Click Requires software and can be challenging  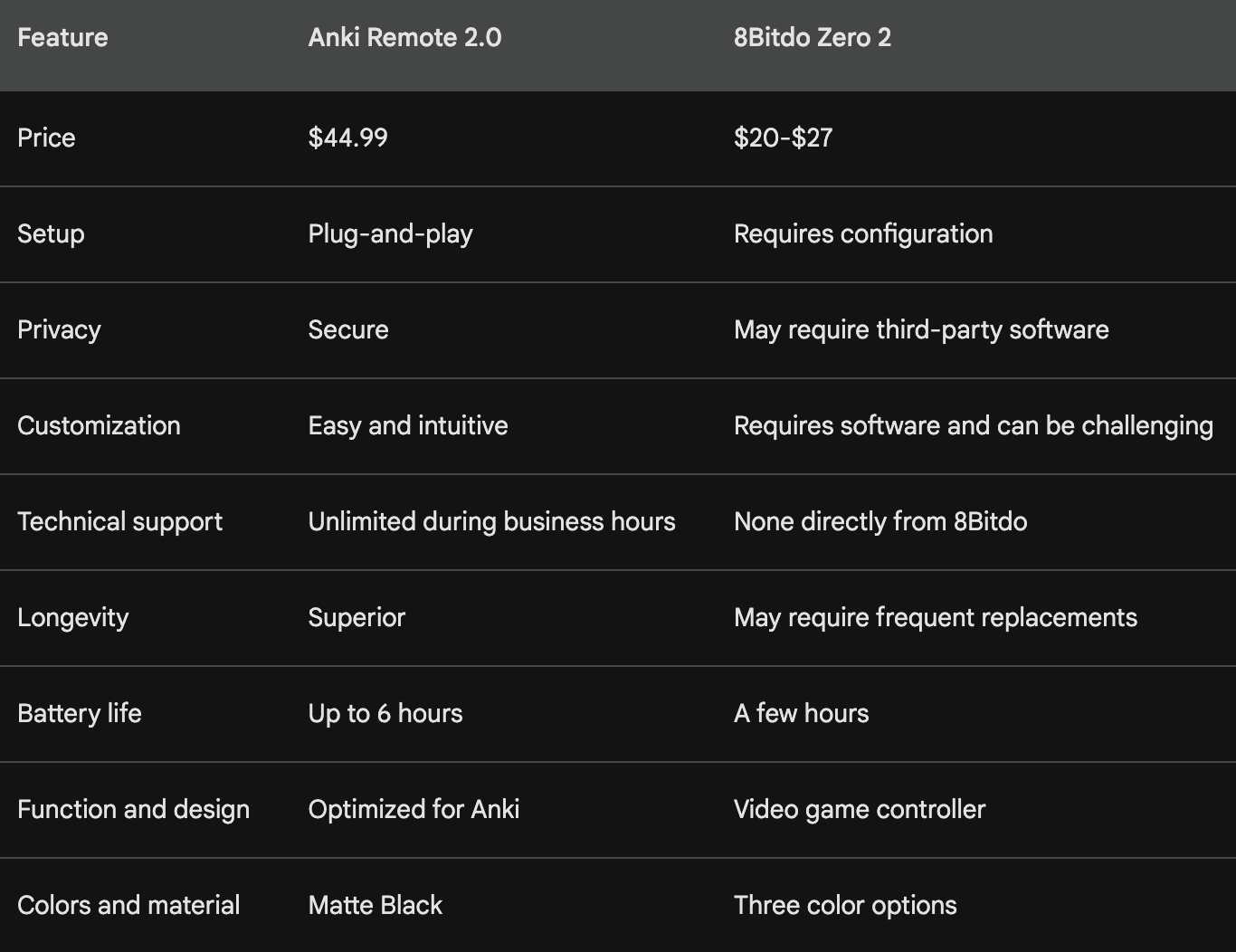(974, 425)
